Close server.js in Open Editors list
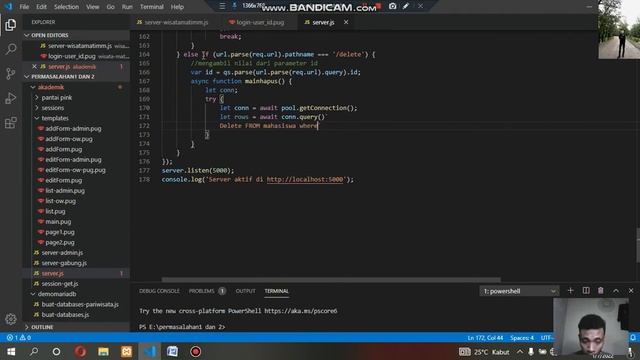Screen dimensions: 640x360 [x=34, y=66]
